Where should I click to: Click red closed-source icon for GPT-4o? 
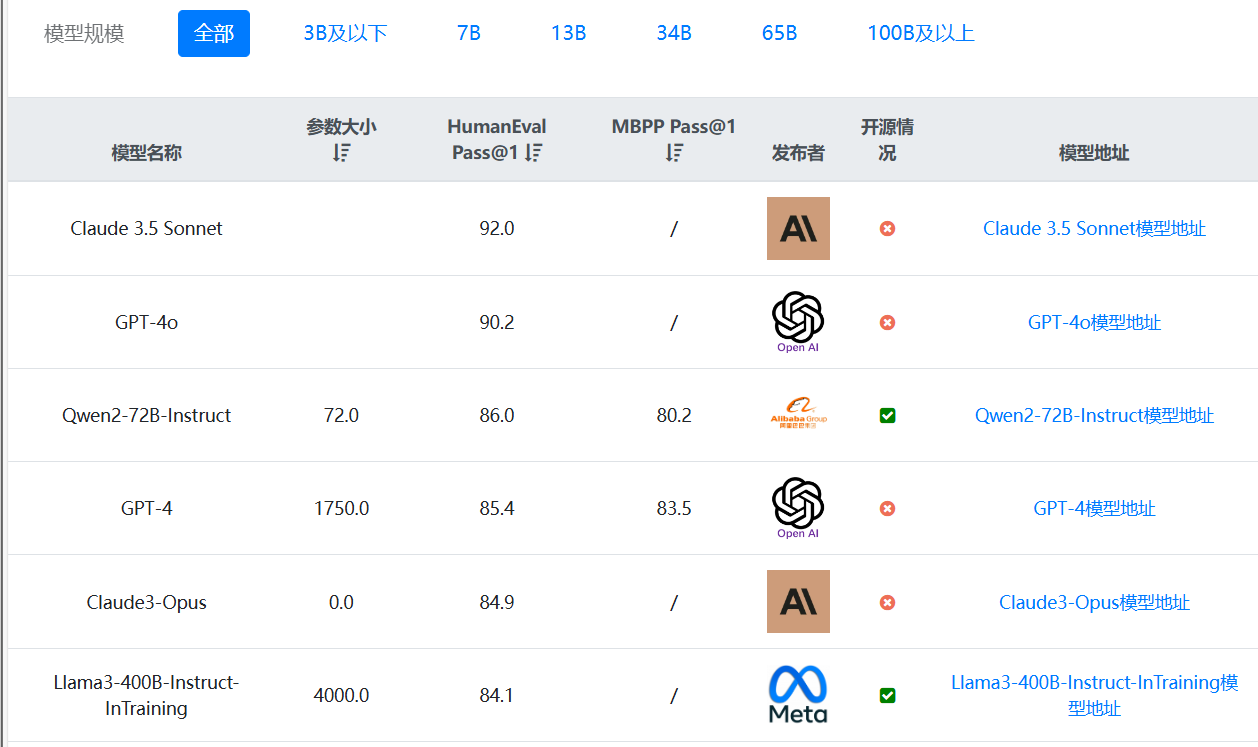[x=887, y=322]
